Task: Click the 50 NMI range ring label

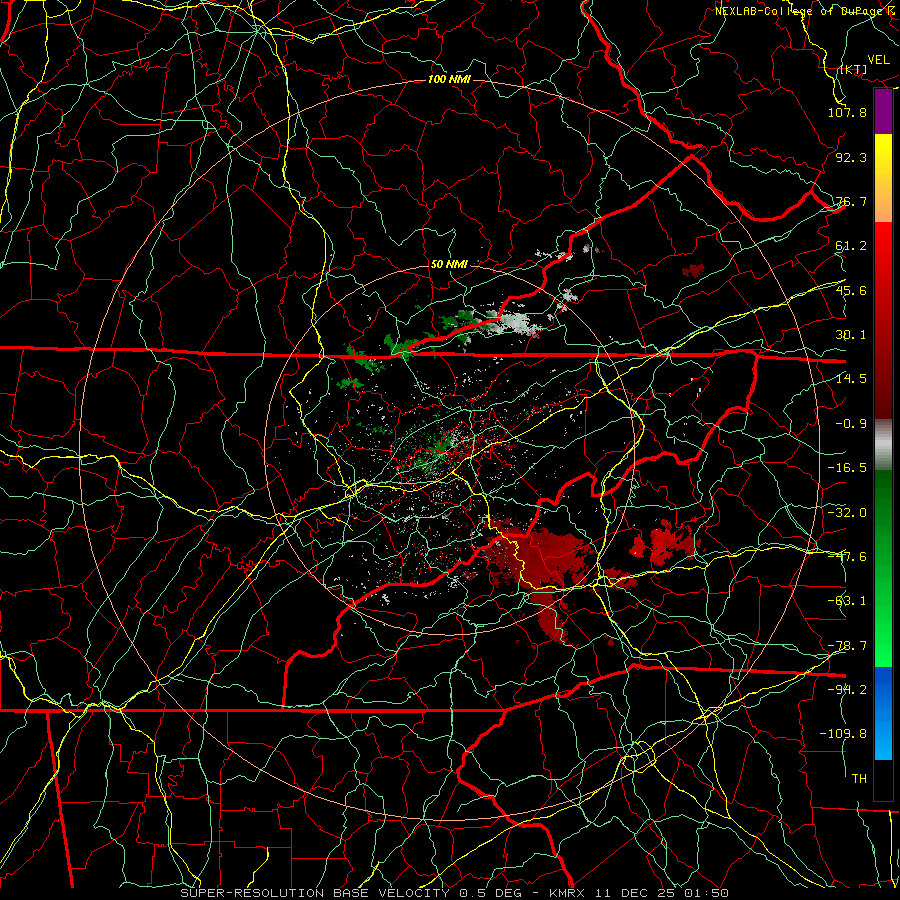Action: (x=449, y=264)
